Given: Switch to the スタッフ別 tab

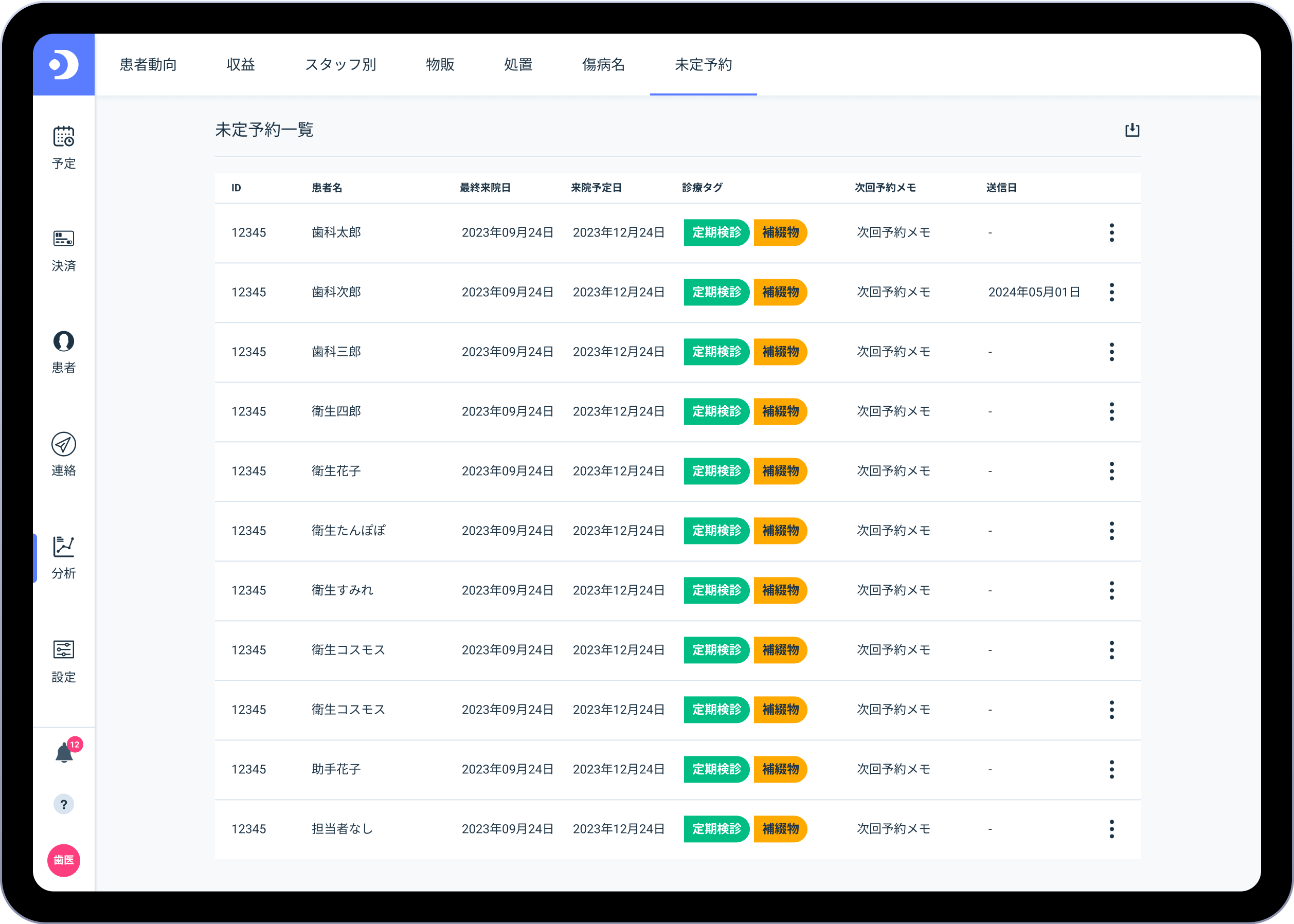Looking at the screenshot, I should (340, 65).
